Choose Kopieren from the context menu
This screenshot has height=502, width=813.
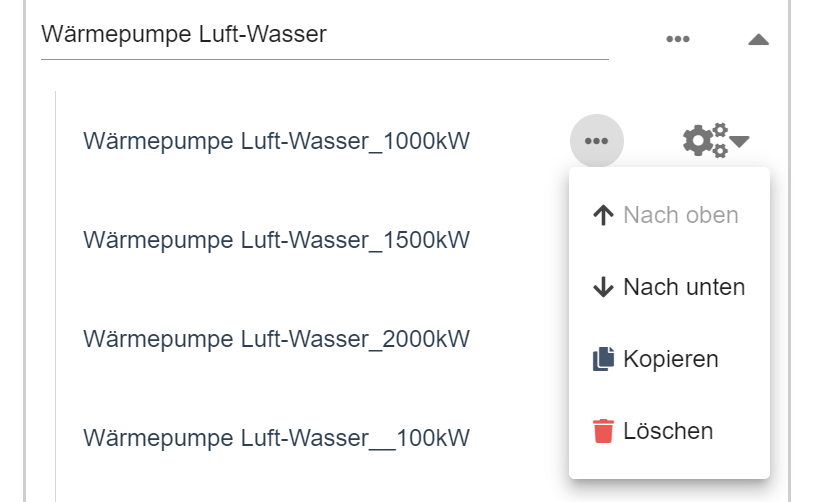point(670,359)
